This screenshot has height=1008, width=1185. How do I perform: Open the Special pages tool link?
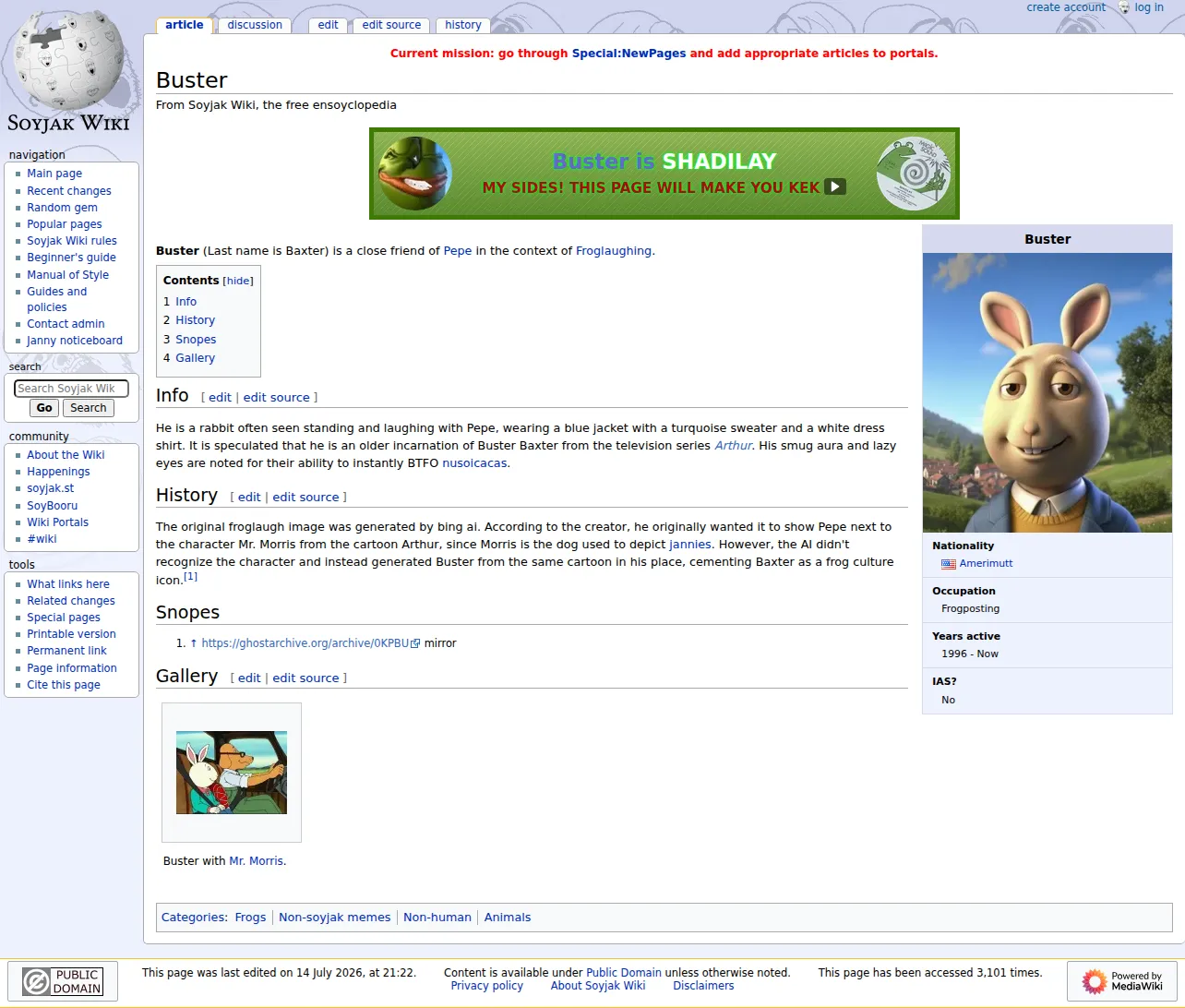(64, 618)
